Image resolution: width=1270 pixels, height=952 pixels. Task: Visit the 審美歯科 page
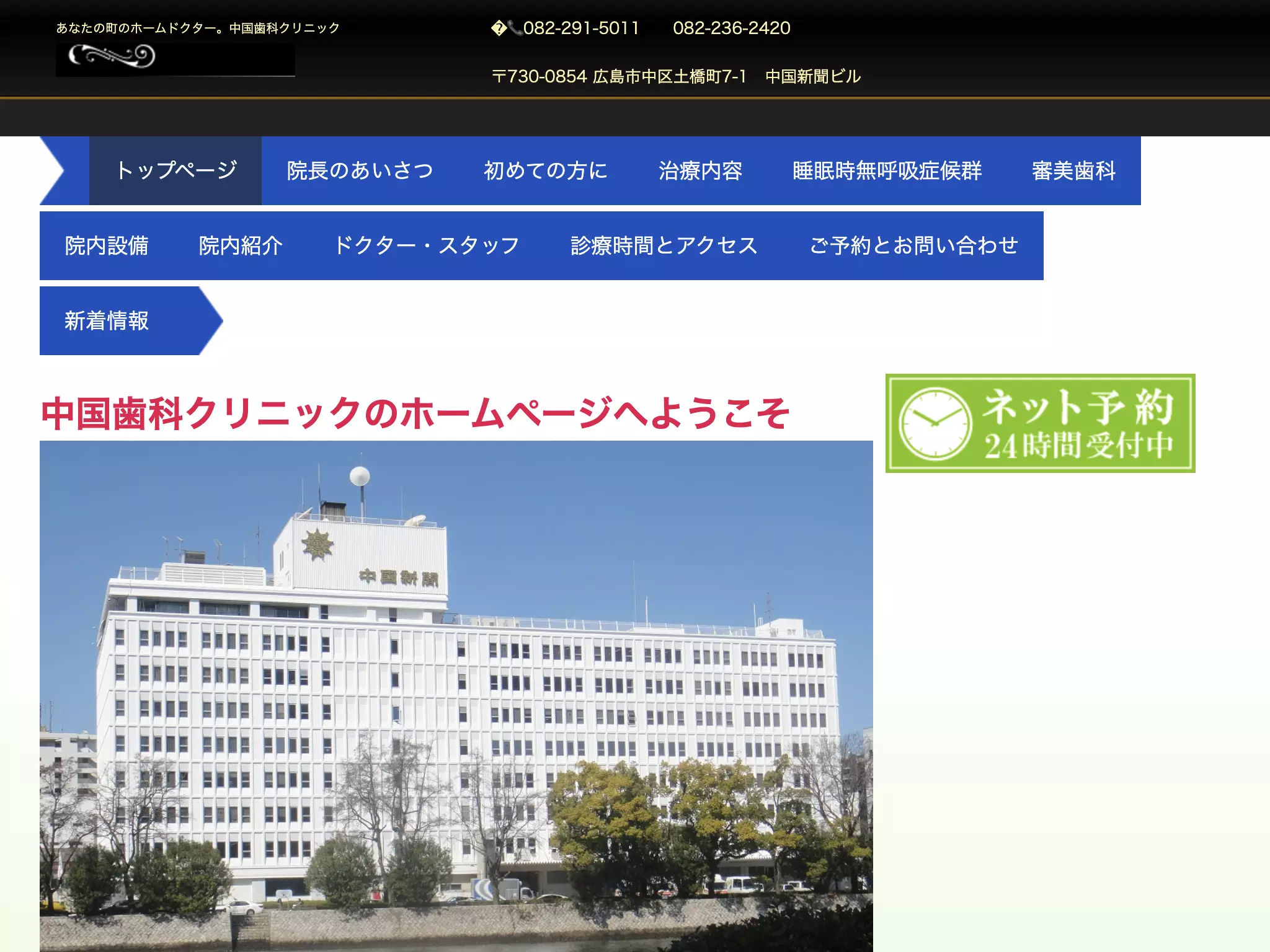1074,170
